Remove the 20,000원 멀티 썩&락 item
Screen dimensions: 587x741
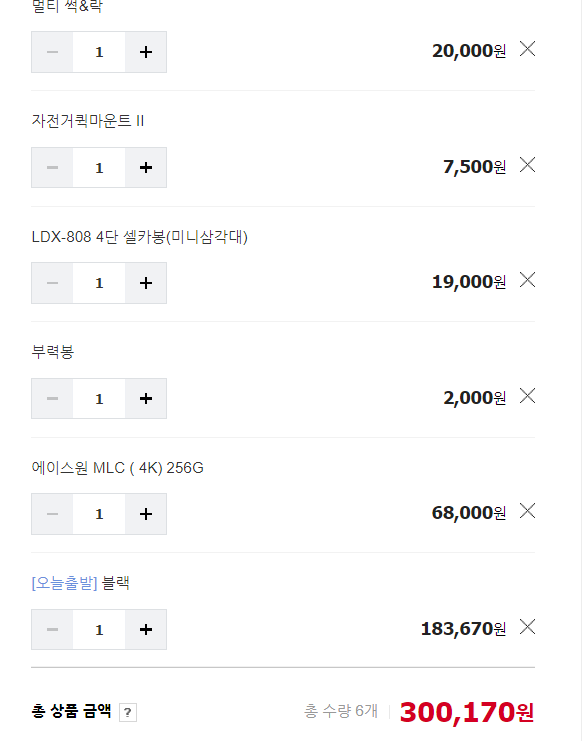point(527,49)
